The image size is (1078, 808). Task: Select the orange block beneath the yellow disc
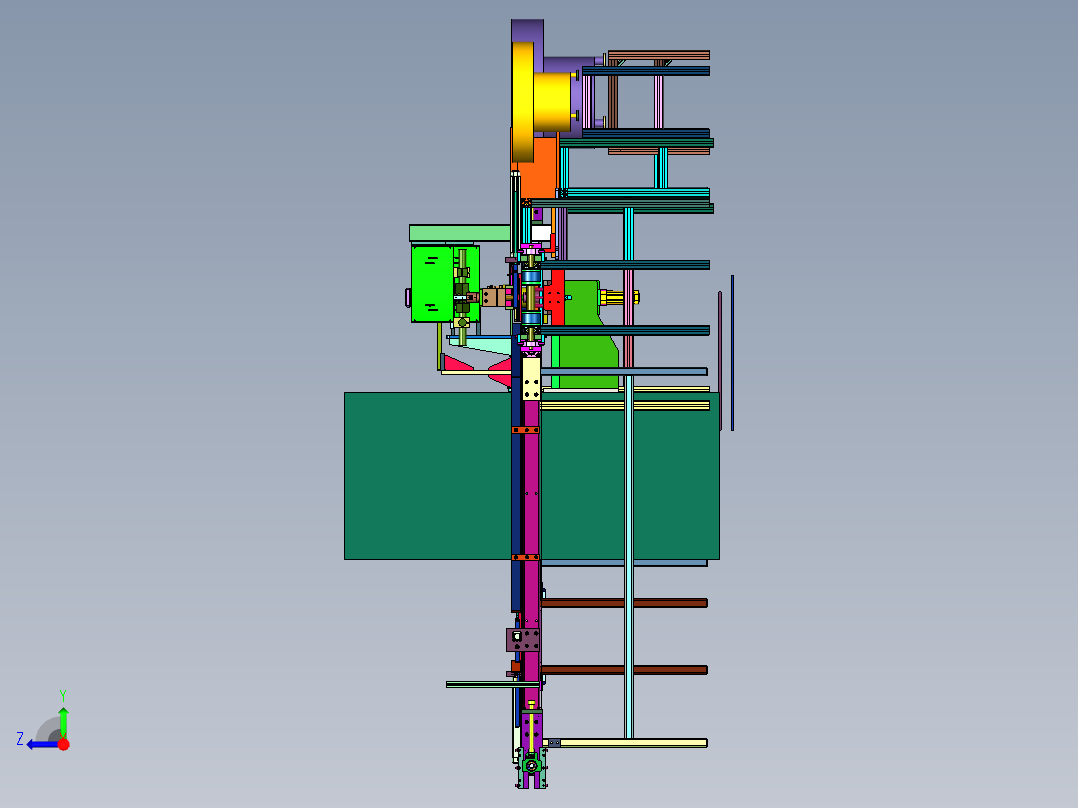(538, 167)
